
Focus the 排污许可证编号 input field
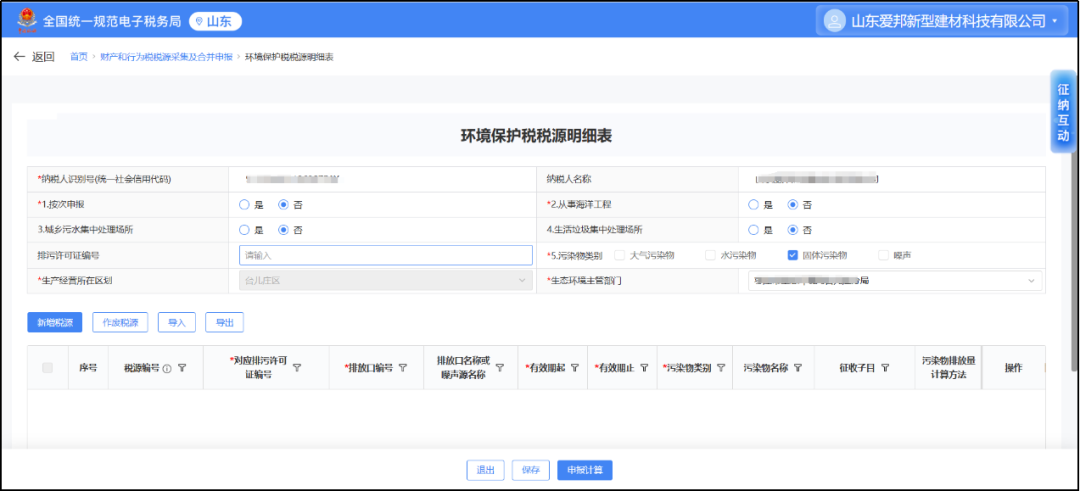click(x=386, y=255)
